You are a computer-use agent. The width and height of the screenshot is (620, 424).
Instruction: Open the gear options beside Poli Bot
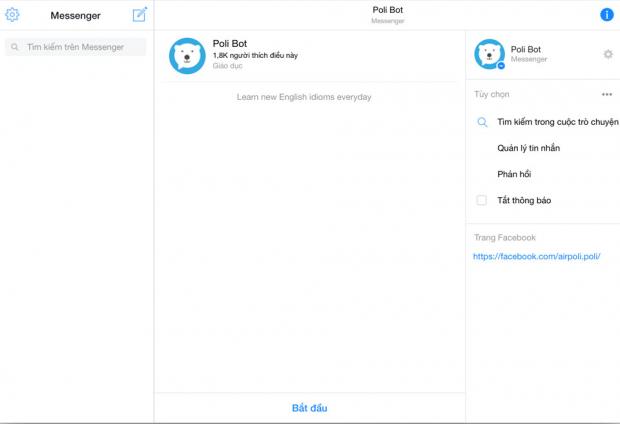[607, 54]
